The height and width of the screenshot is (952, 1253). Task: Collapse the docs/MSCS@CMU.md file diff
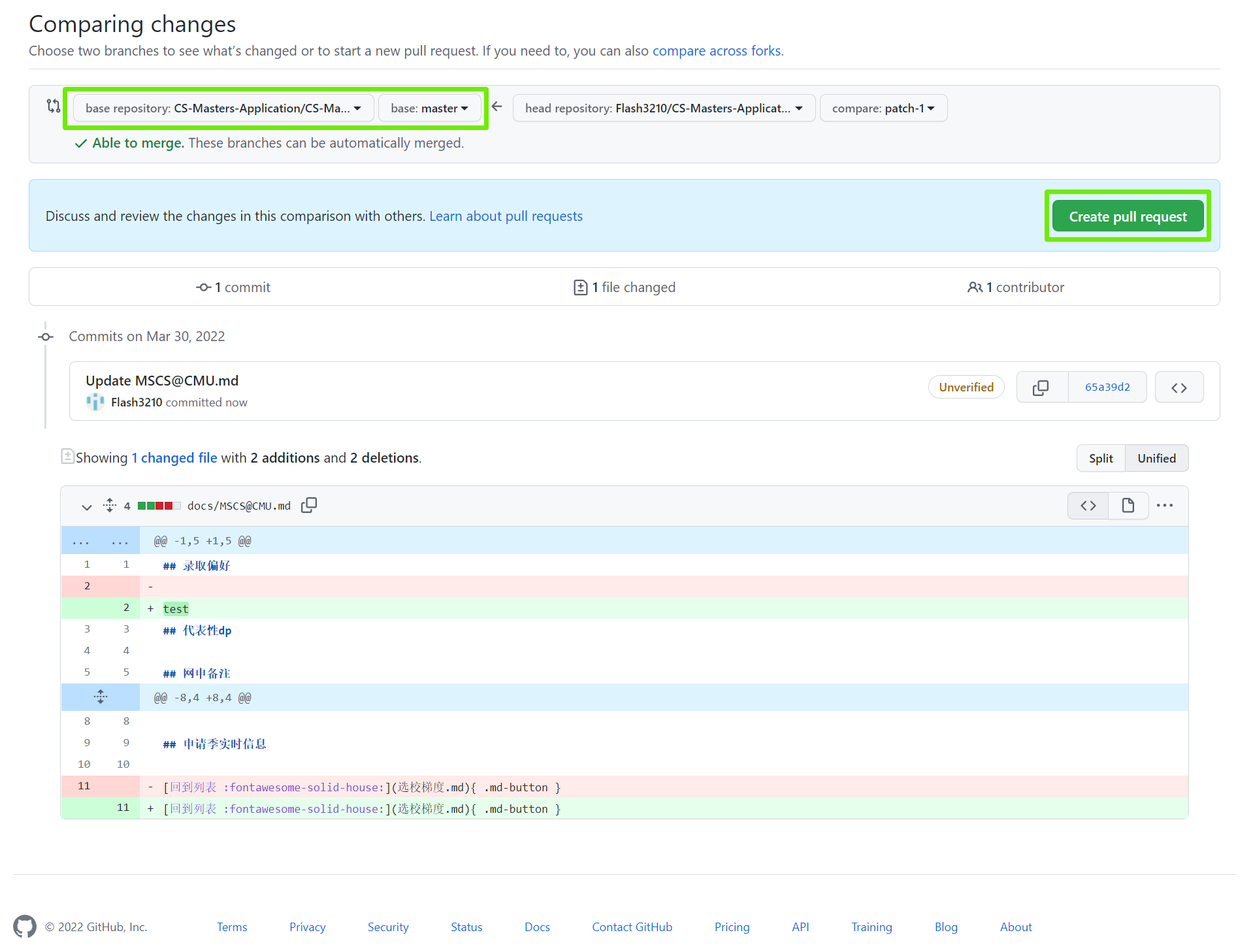(x=86, y=506)
